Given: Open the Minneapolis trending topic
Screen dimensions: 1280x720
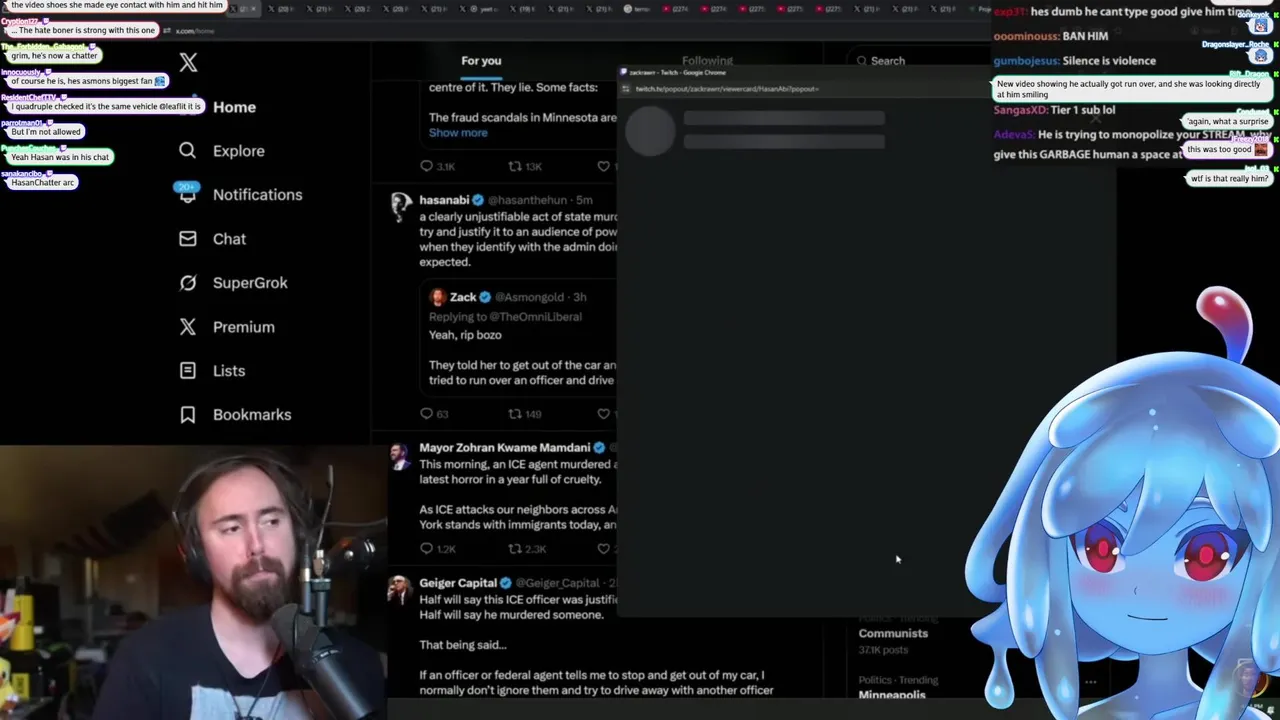Looking at the screenshot, I should click(892, 695).
